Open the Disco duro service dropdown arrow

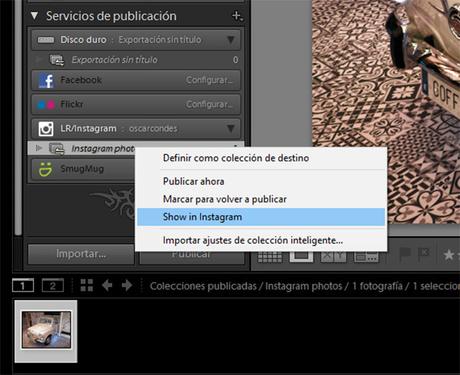coord(230,40)
